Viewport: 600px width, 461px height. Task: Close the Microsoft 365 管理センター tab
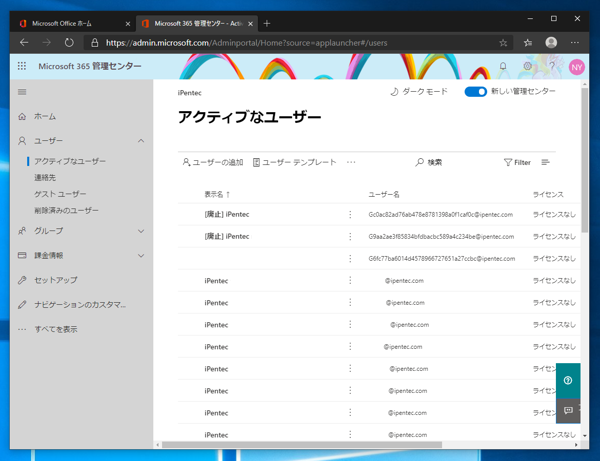coord(250,24)
